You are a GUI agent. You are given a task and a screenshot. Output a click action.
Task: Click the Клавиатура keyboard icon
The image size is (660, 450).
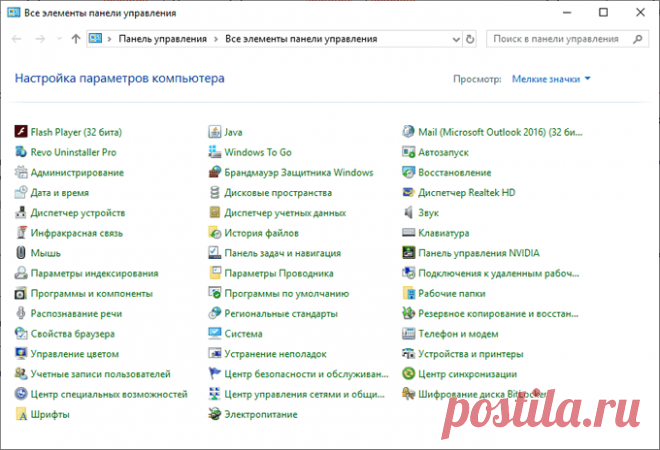[408, 233]
